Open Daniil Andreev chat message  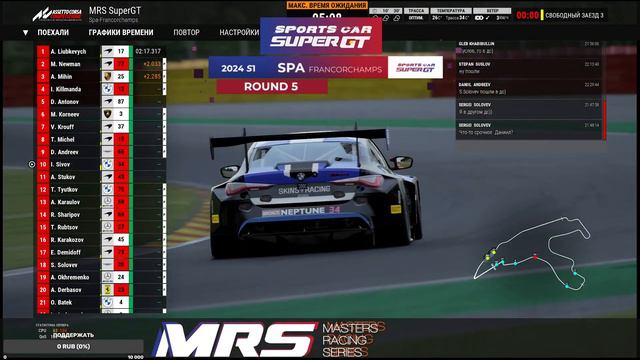[x=529, y=88]
